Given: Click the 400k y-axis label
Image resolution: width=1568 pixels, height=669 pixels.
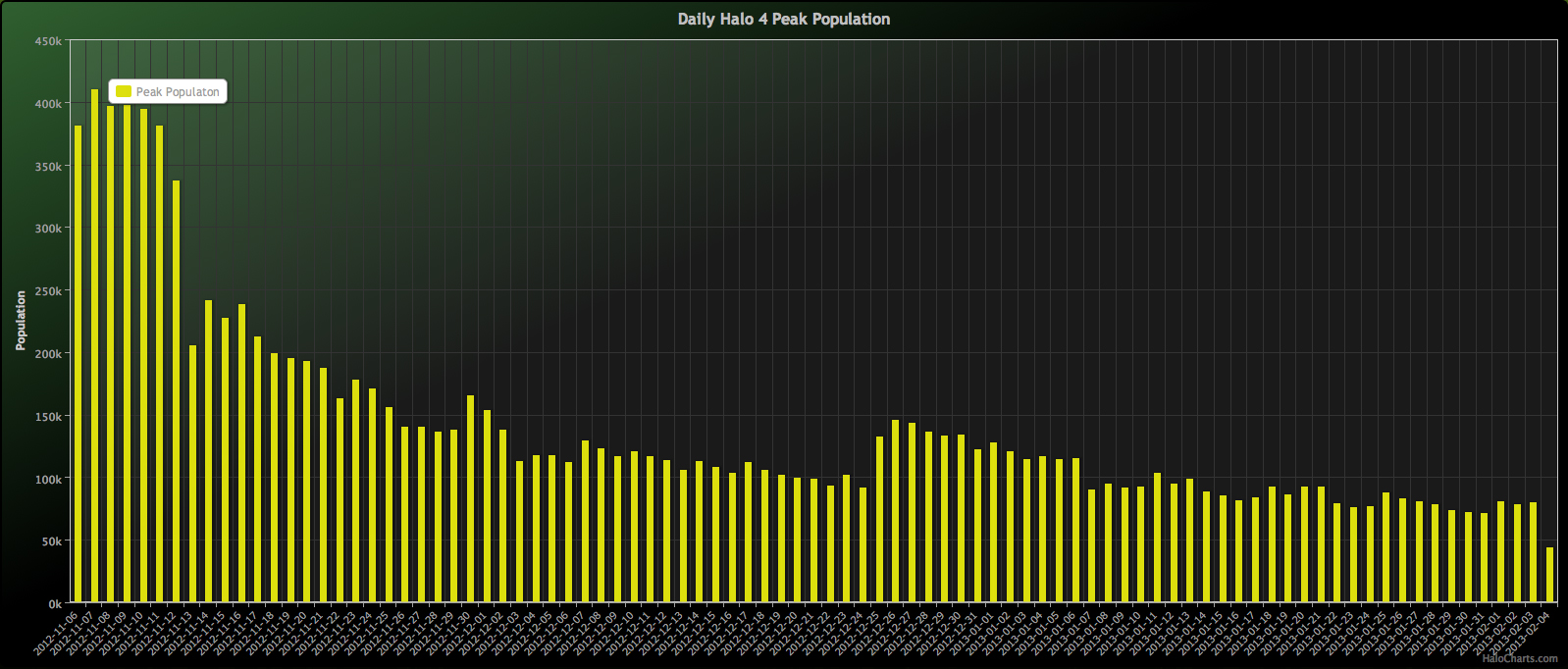Looking at the screenshot, I should 48,104.
